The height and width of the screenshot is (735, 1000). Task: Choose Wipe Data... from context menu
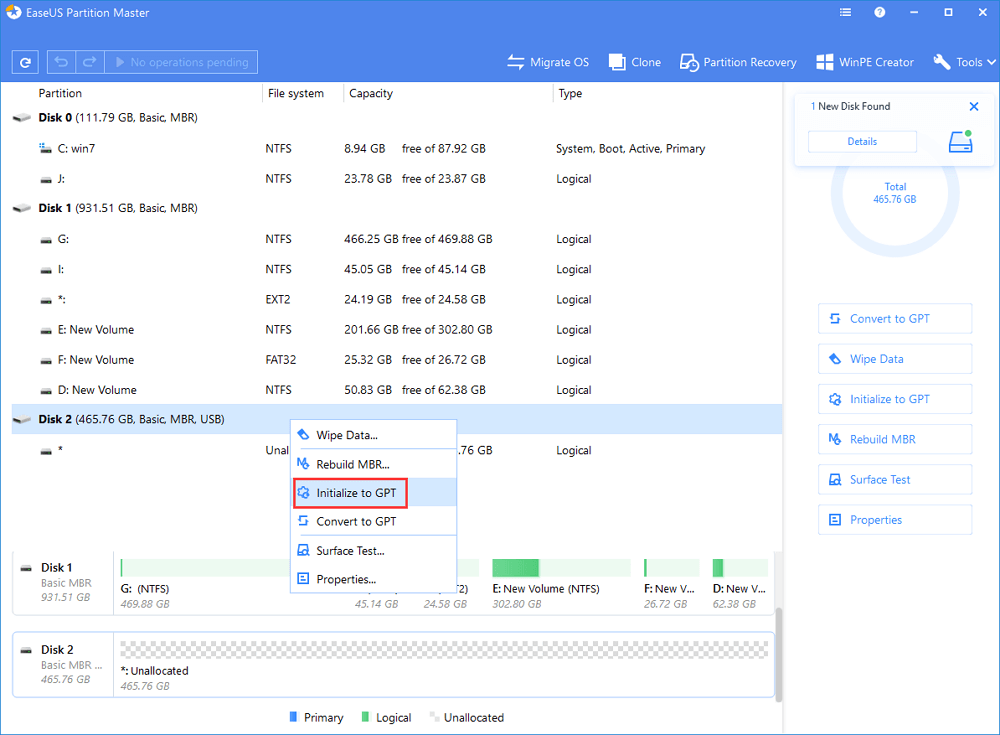(x=346, y=435)
